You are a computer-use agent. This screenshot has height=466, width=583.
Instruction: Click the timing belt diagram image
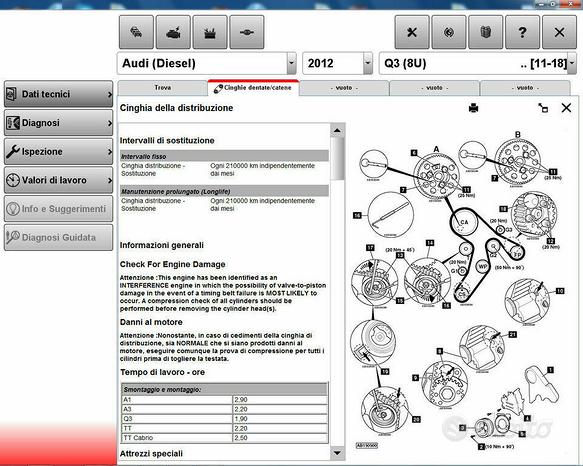[459, 290]
